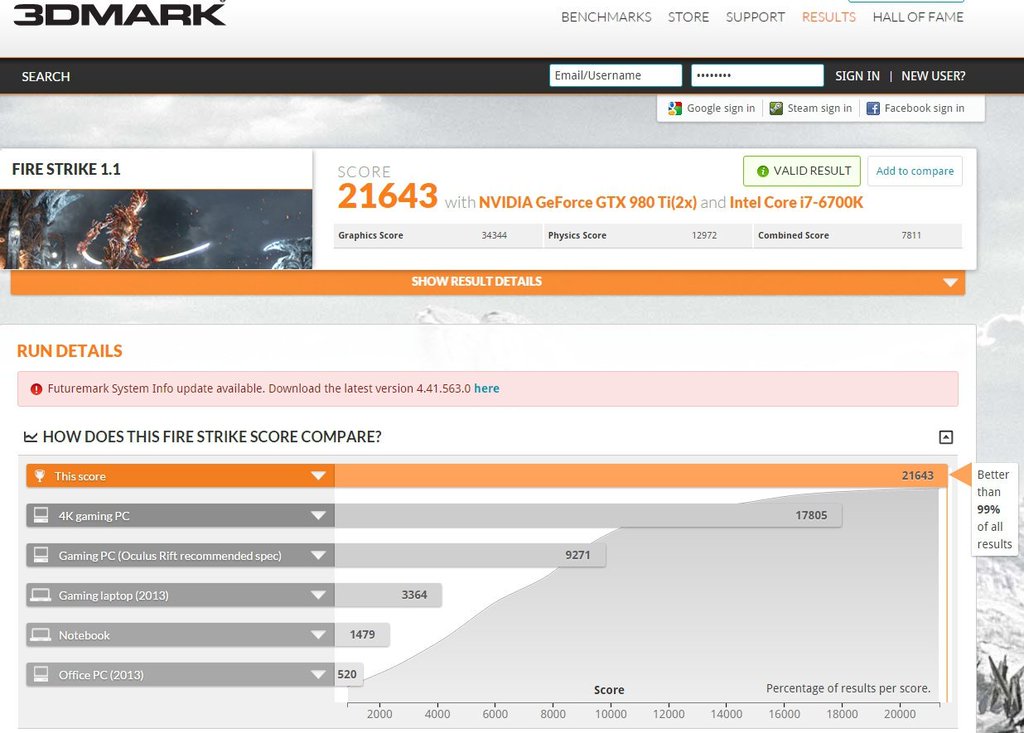Expand the Gaming PC Oculus Rift dropdown arrow

pos(318,555)
